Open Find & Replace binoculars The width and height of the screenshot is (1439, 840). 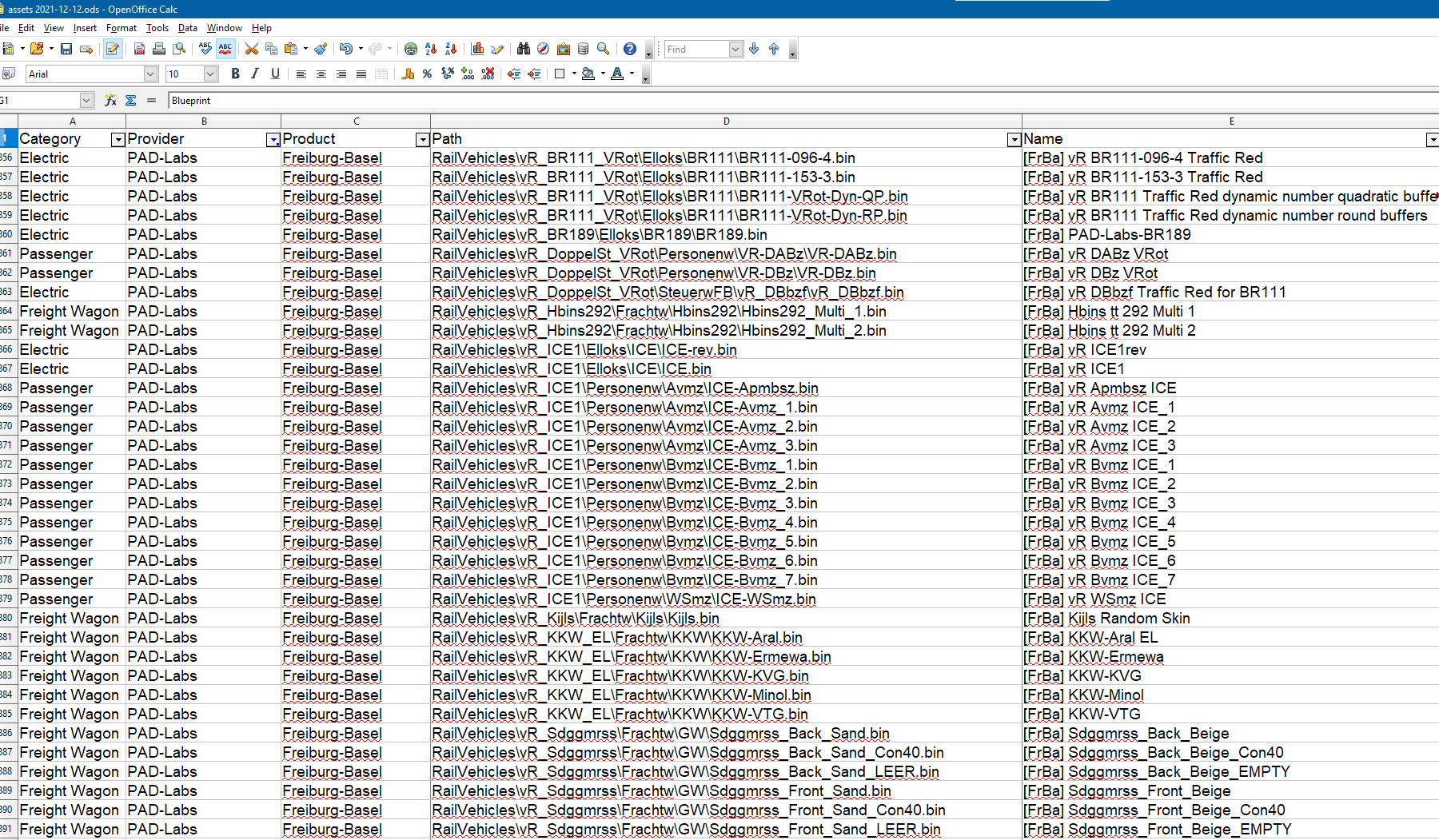524,50
